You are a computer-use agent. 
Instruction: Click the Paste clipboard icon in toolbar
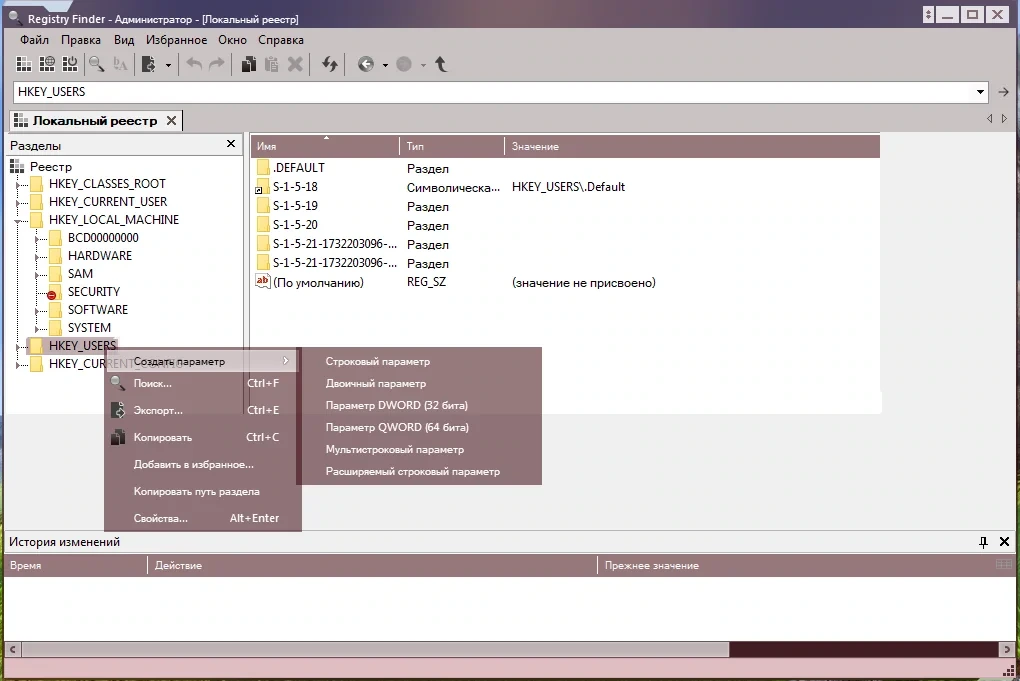click(272, 64)
